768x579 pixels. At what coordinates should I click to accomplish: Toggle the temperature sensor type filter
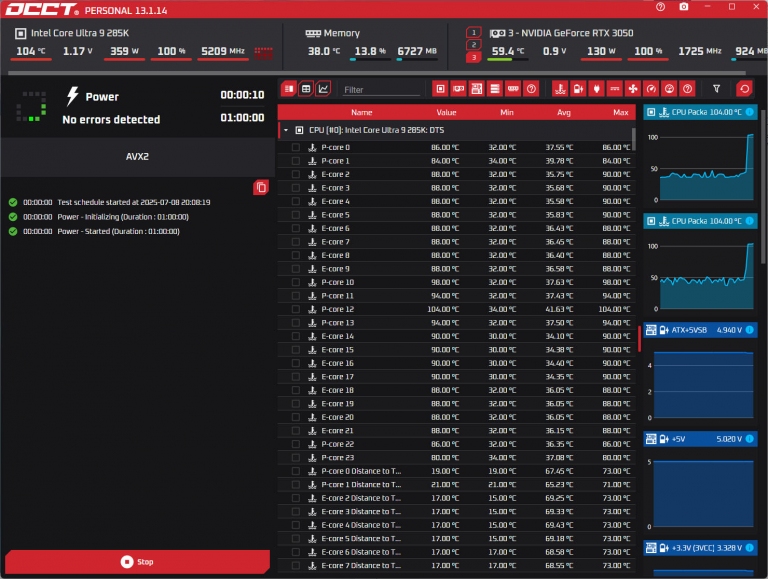point(560,89)
